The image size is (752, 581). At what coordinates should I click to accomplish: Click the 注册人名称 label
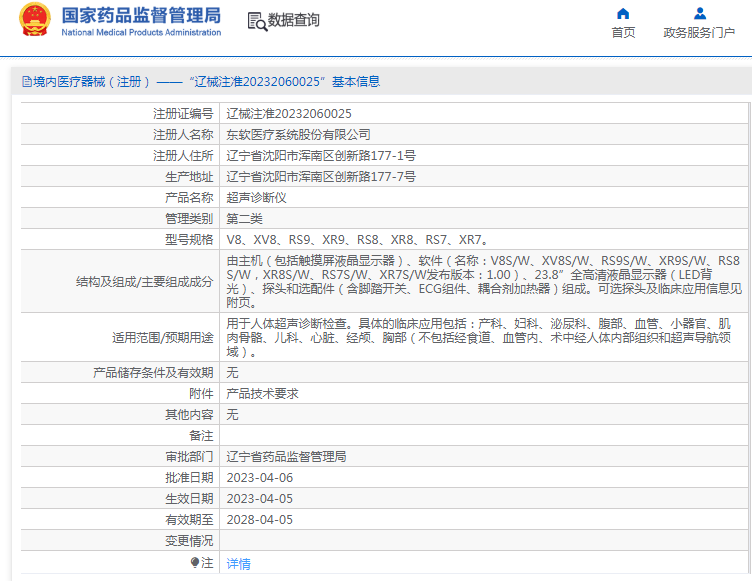tap(183, 135)
